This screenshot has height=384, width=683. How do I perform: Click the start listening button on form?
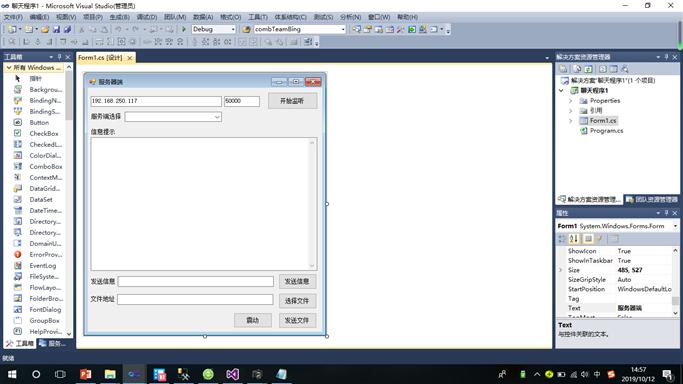tap(292, 101)
